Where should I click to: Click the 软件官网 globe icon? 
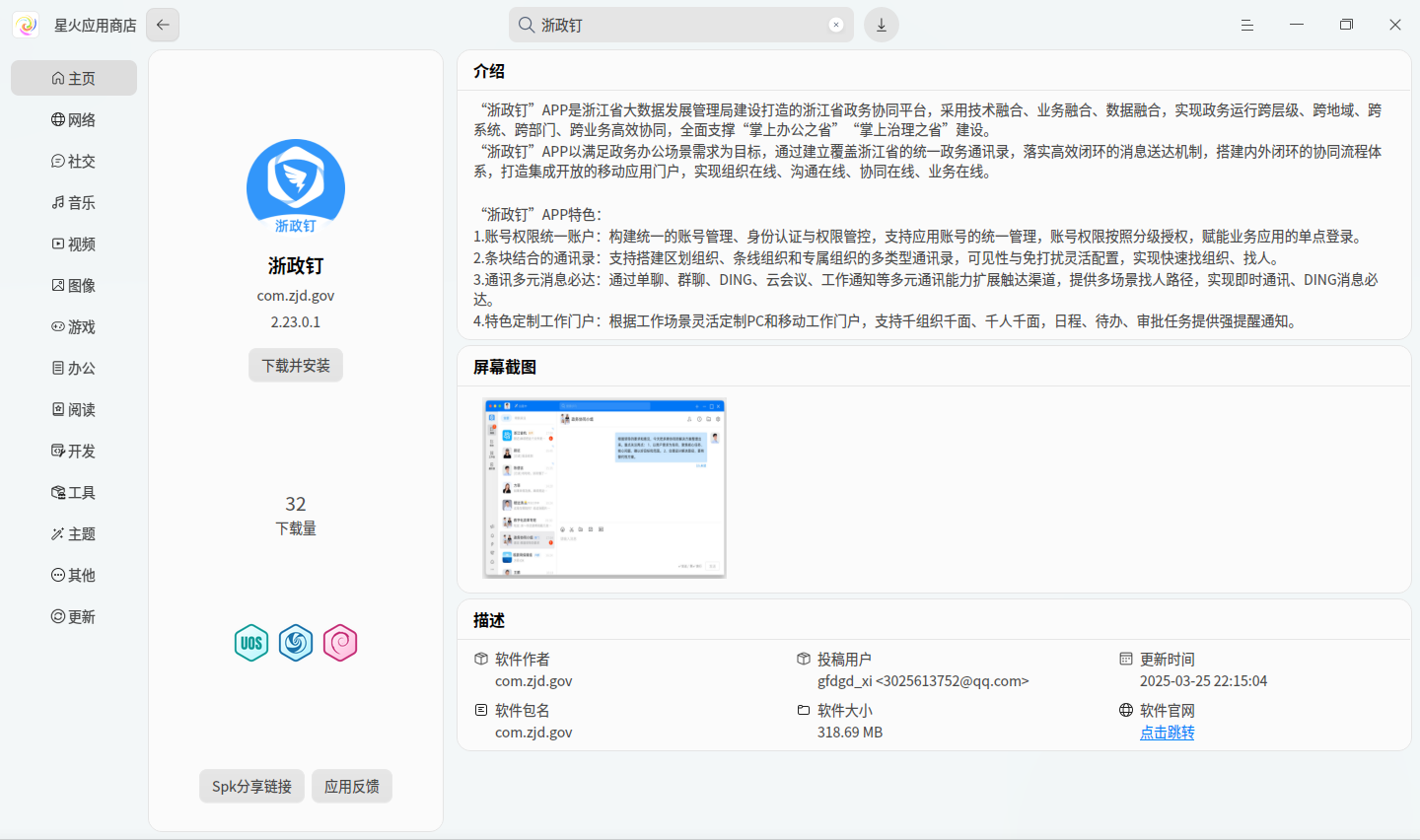(1126, 710)
